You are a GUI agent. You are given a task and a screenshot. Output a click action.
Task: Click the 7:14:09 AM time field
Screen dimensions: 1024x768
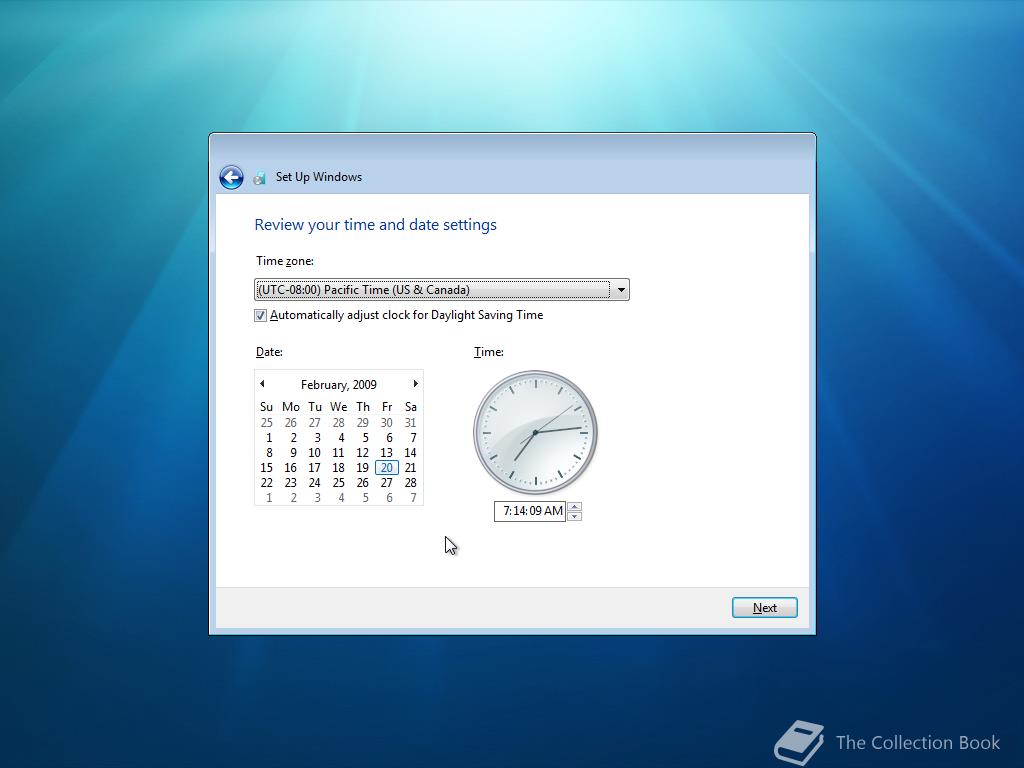click(x=530, y=511)
